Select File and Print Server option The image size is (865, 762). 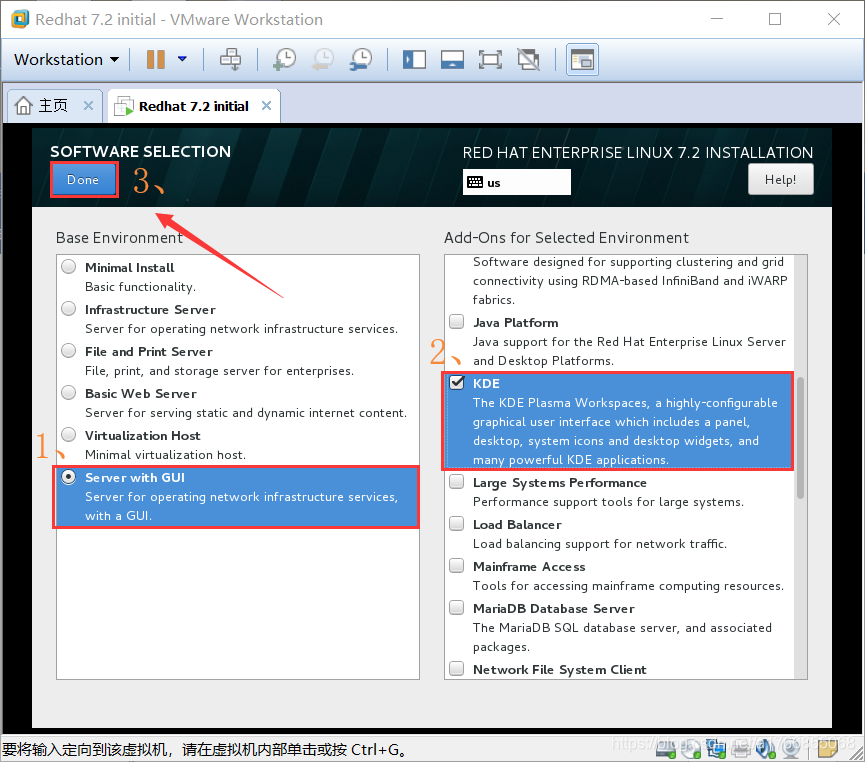click(x=69, y=351)
